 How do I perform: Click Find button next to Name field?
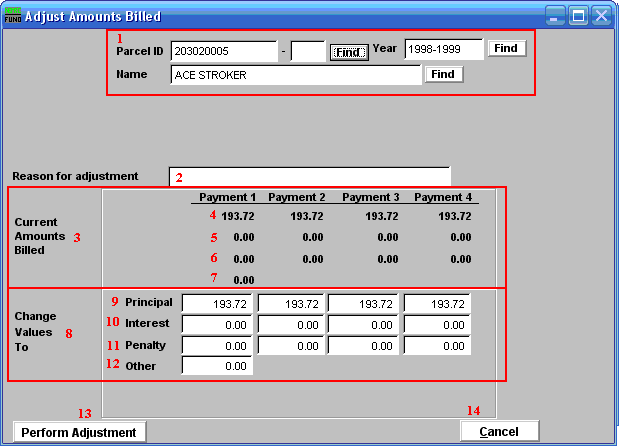(x=443, y=74)
